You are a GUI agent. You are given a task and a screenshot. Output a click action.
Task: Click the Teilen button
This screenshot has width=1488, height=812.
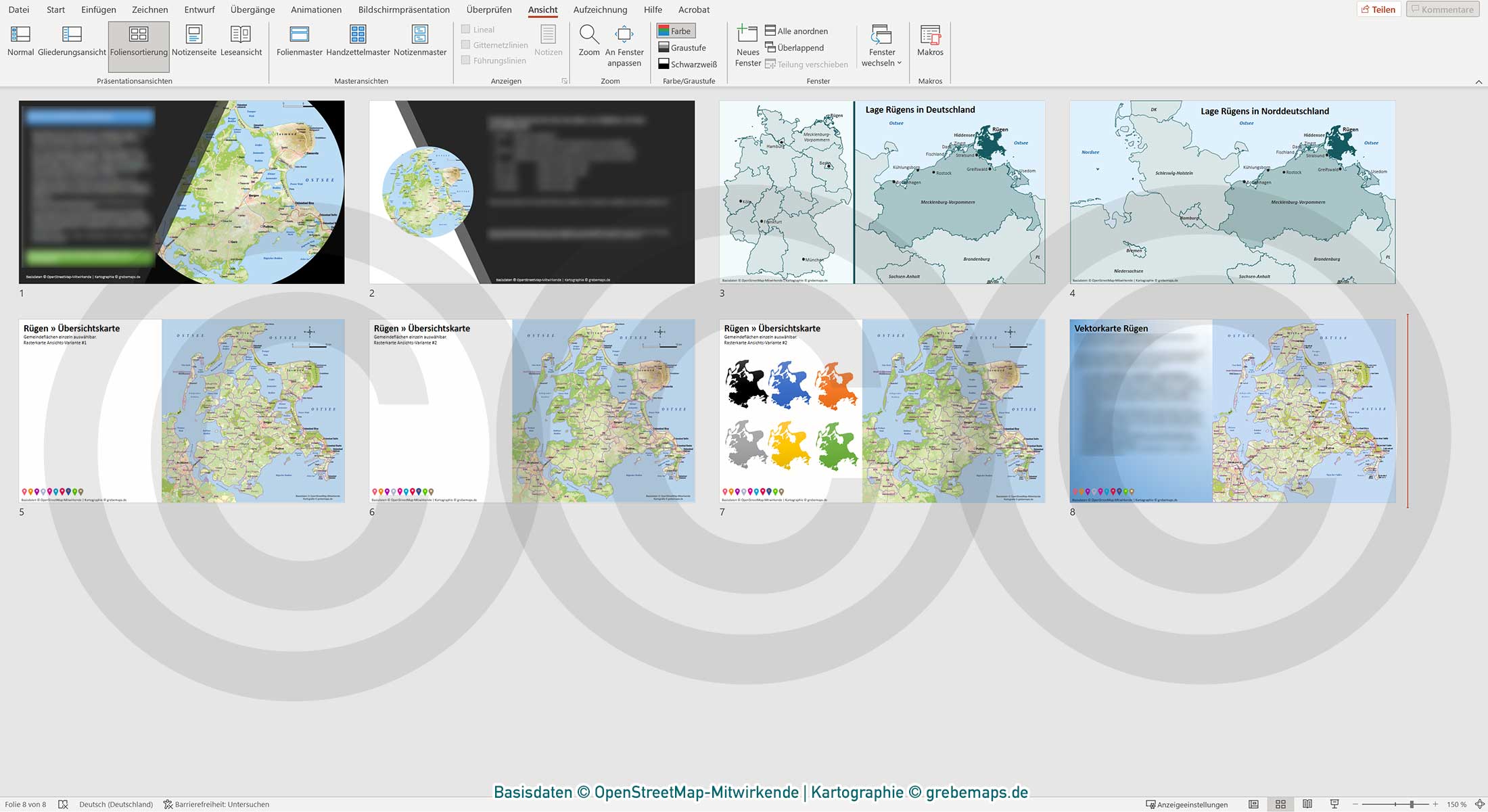[1380, 9]
